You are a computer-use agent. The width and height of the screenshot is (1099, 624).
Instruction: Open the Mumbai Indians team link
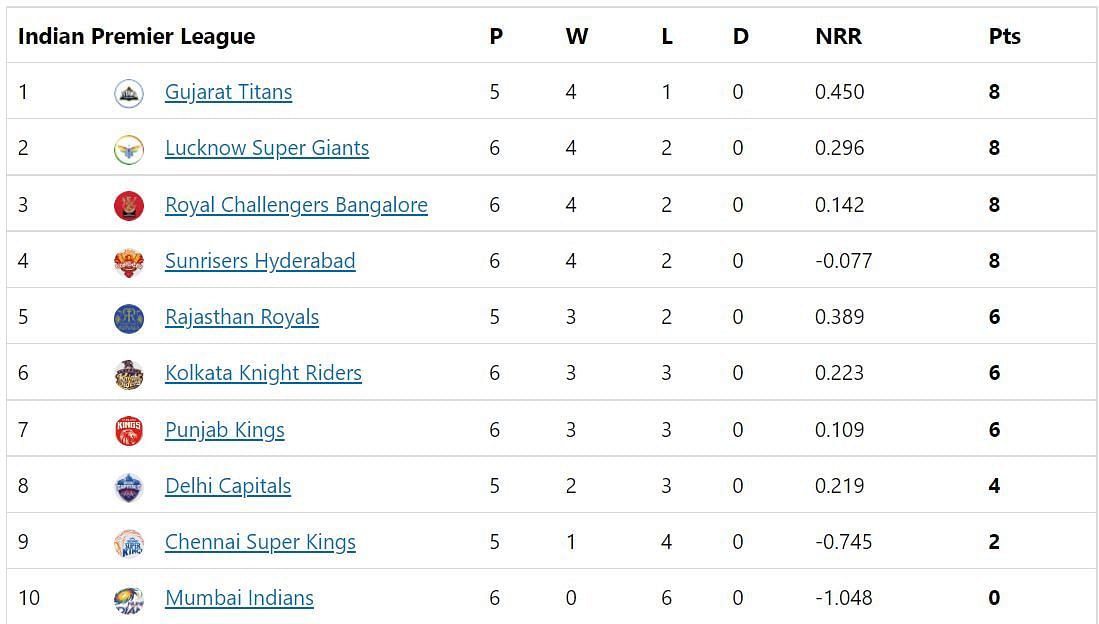click(240, 598)
